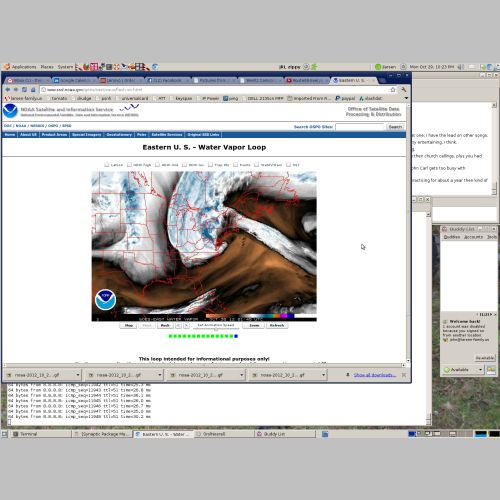Viewport: 500px width, 500px height.
Task: Expand the bookmarks bar overflow arrow
Action: pos(406,98)
